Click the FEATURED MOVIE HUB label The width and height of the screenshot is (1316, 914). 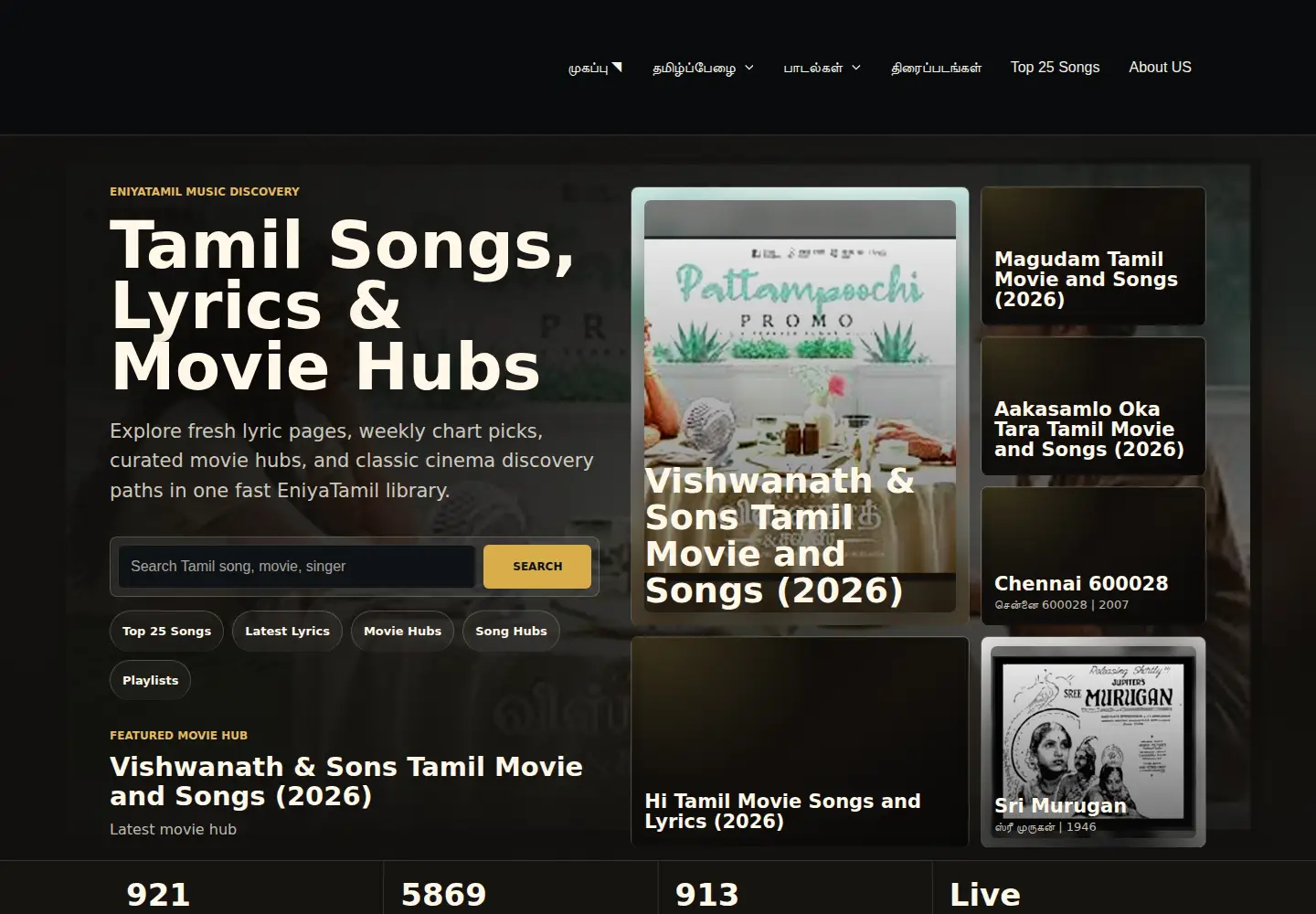[178, 736]
